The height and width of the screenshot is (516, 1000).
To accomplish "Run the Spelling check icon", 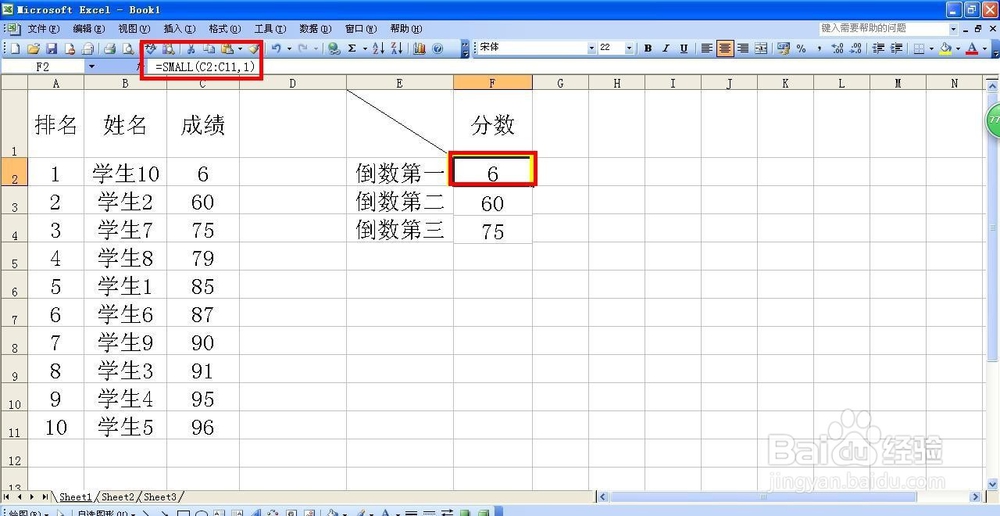I will point(152,48).
